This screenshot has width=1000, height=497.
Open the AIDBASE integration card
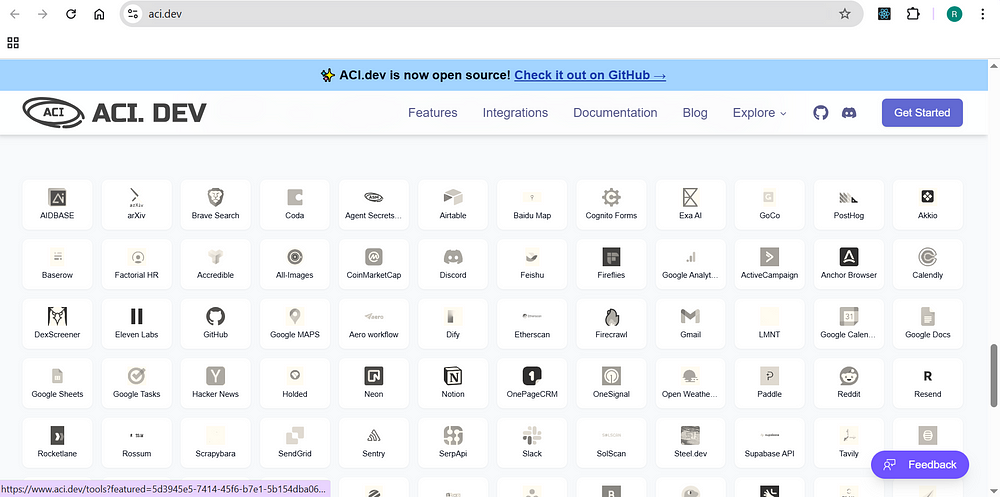(x=57, y=204)
